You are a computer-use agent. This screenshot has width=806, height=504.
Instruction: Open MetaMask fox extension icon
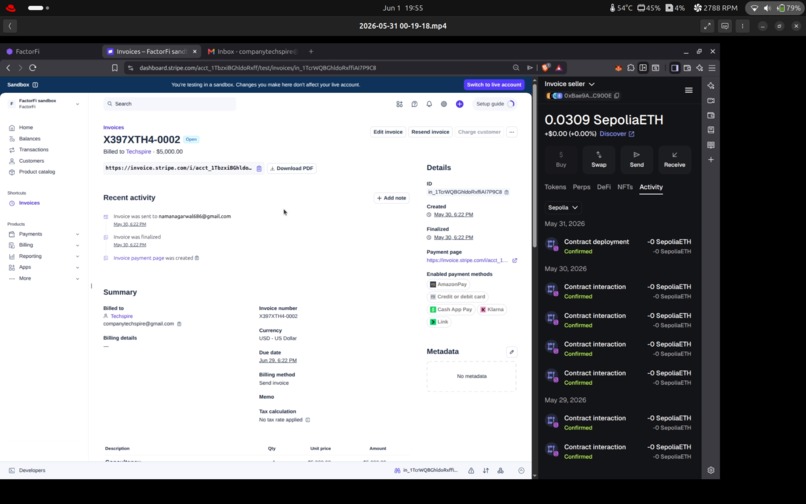[x=618, y=67]
